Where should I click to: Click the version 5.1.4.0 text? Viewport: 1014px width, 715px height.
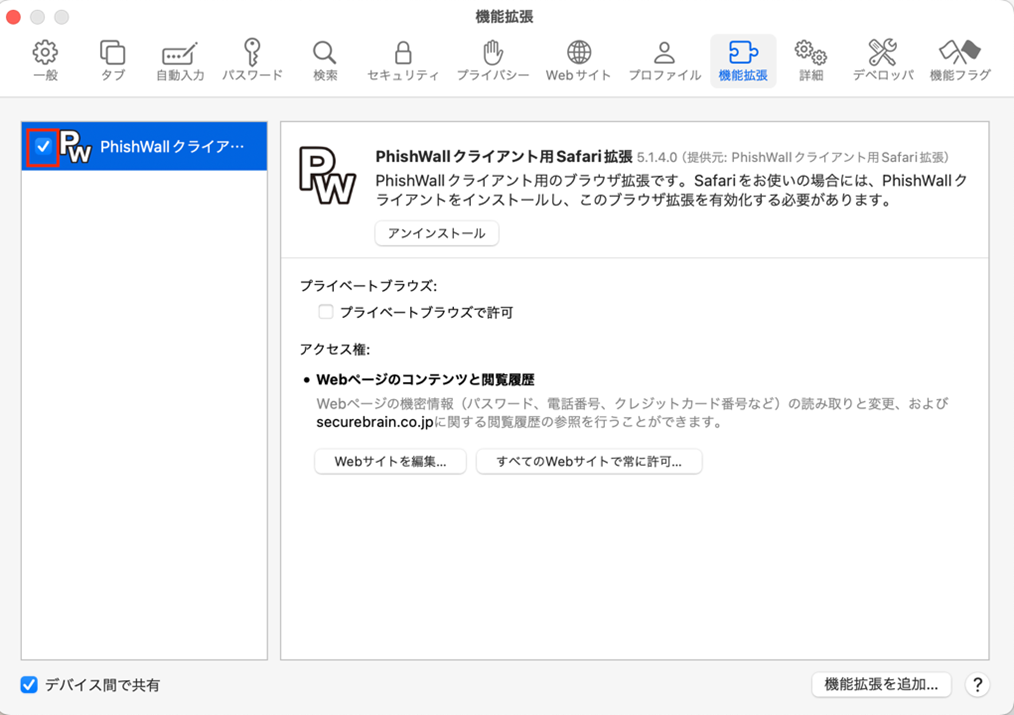657,158
